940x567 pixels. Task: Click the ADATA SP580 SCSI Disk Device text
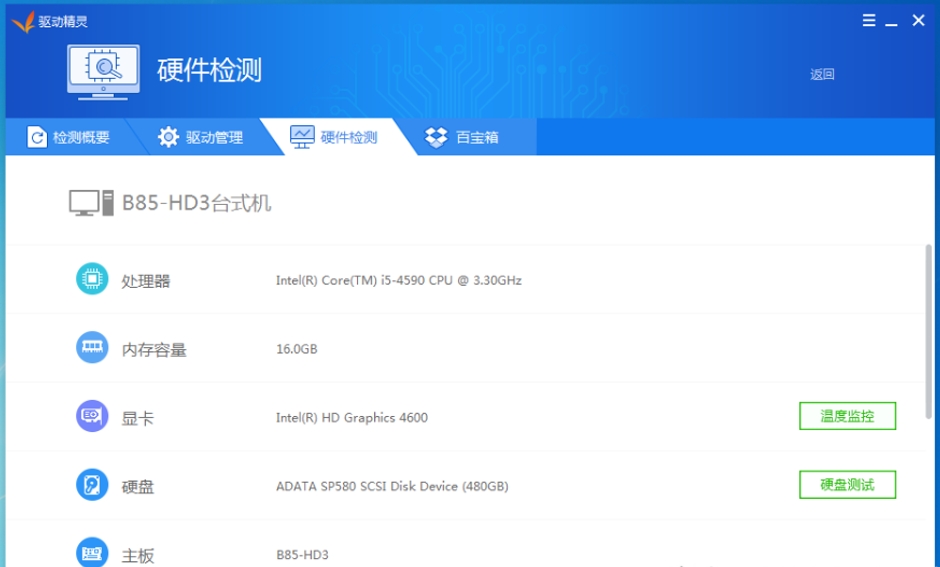pos(392,486)
